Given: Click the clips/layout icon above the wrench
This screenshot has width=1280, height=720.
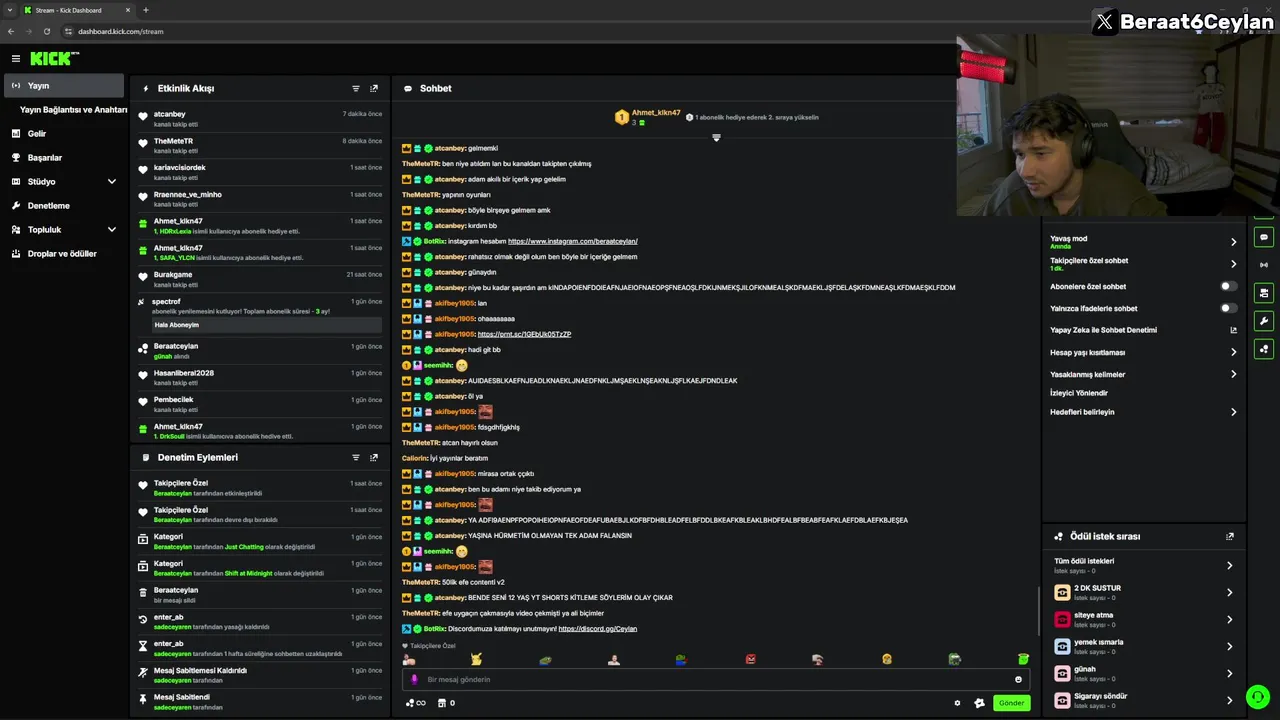Looking at the screenshot, I should (1264, 293).
